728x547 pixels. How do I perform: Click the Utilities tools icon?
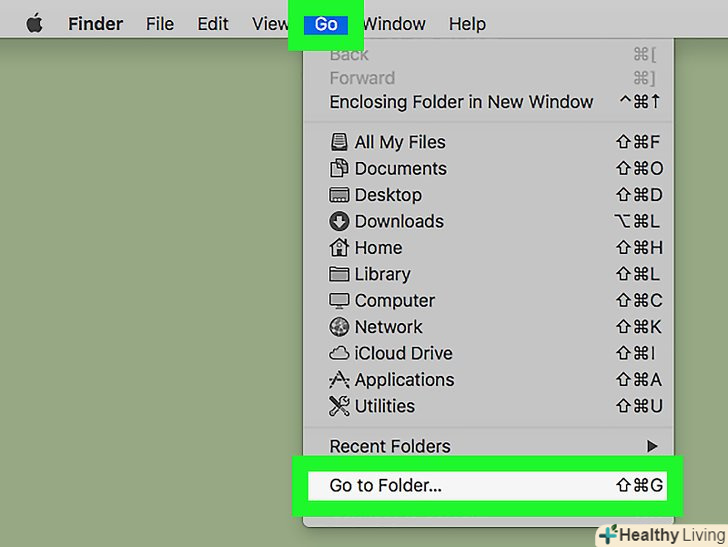click(339, 406)
